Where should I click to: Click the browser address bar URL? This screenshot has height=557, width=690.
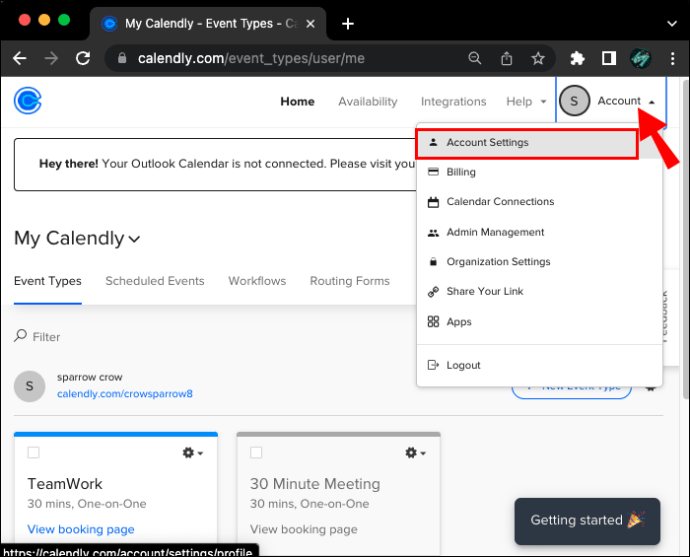click(x=251, y=58)
